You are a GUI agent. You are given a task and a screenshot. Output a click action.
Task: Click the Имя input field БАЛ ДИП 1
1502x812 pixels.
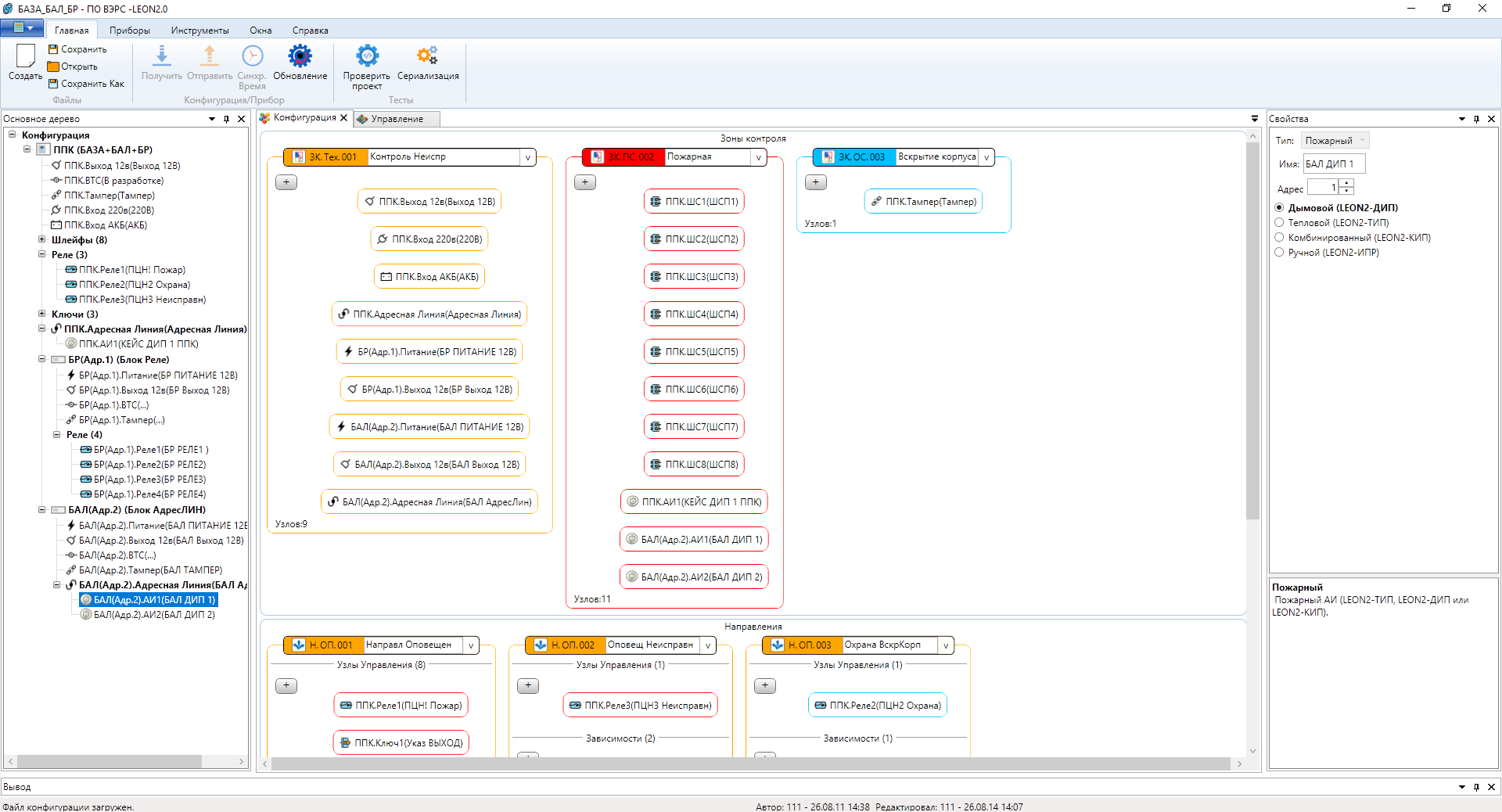click(1334, 163)
